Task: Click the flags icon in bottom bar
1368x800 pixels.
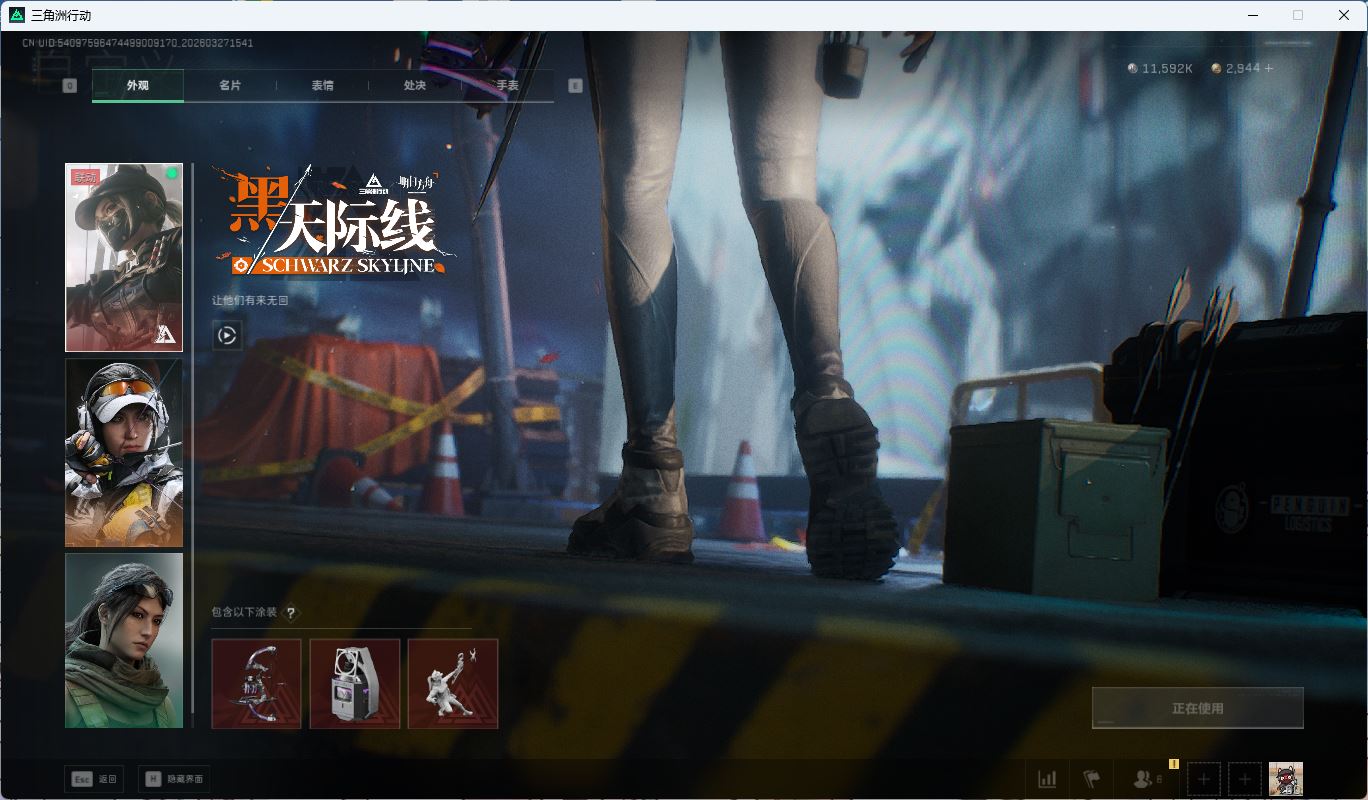Action: pos(1091,779)
